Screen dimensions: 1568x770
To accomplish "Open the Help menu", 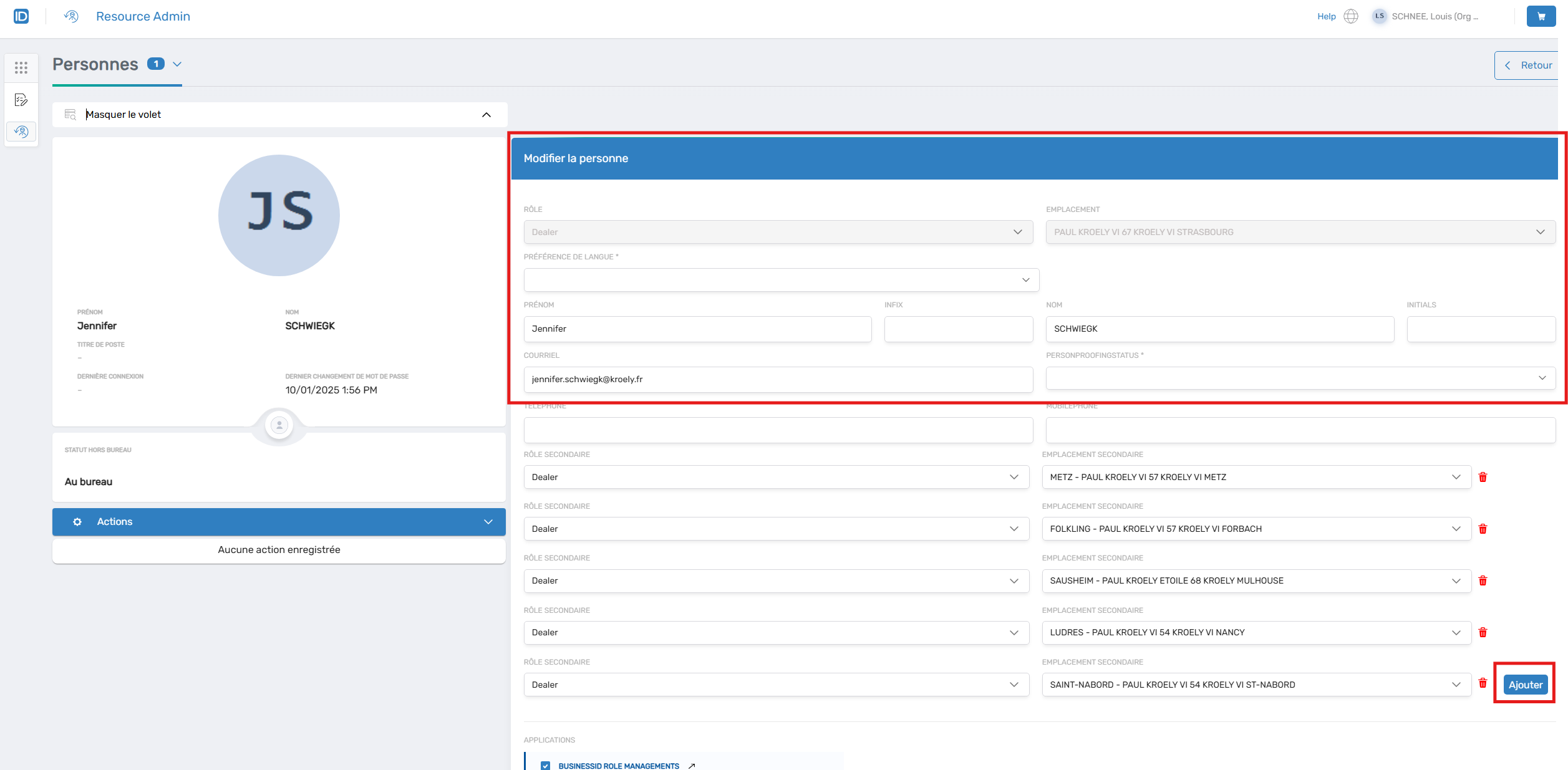I will coord(1326,16).
